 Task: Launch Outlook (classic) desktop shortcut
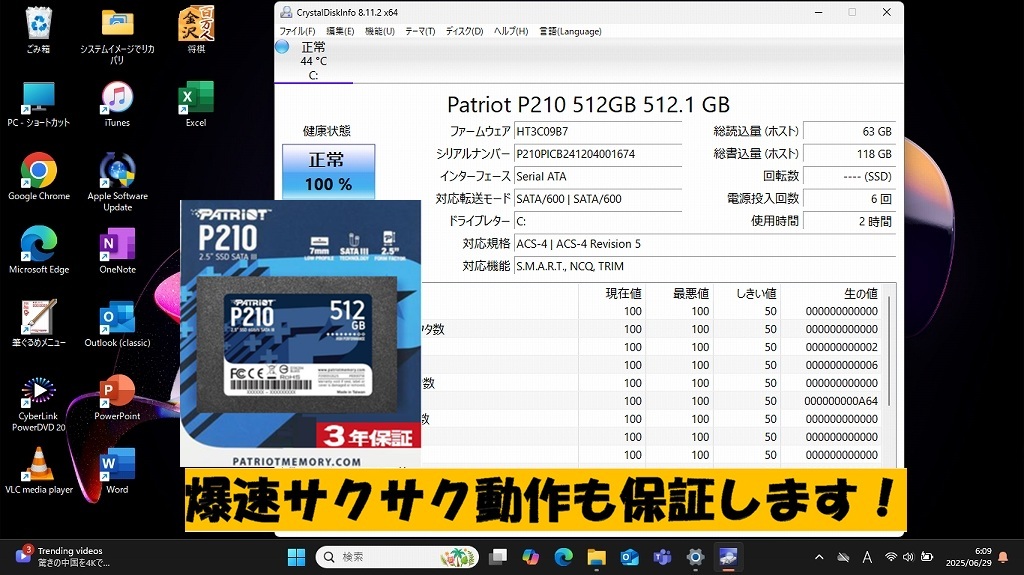pos(118,323)
